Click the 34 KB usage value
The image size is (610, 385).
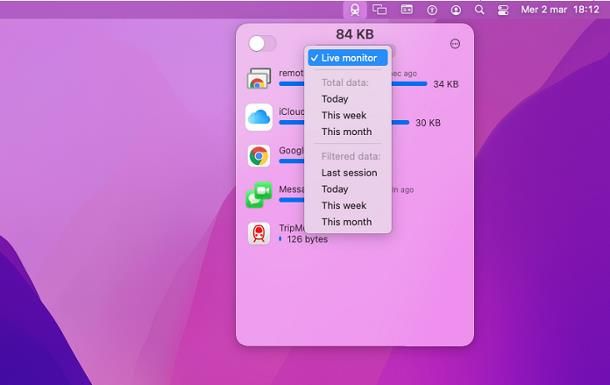point(446,84)
